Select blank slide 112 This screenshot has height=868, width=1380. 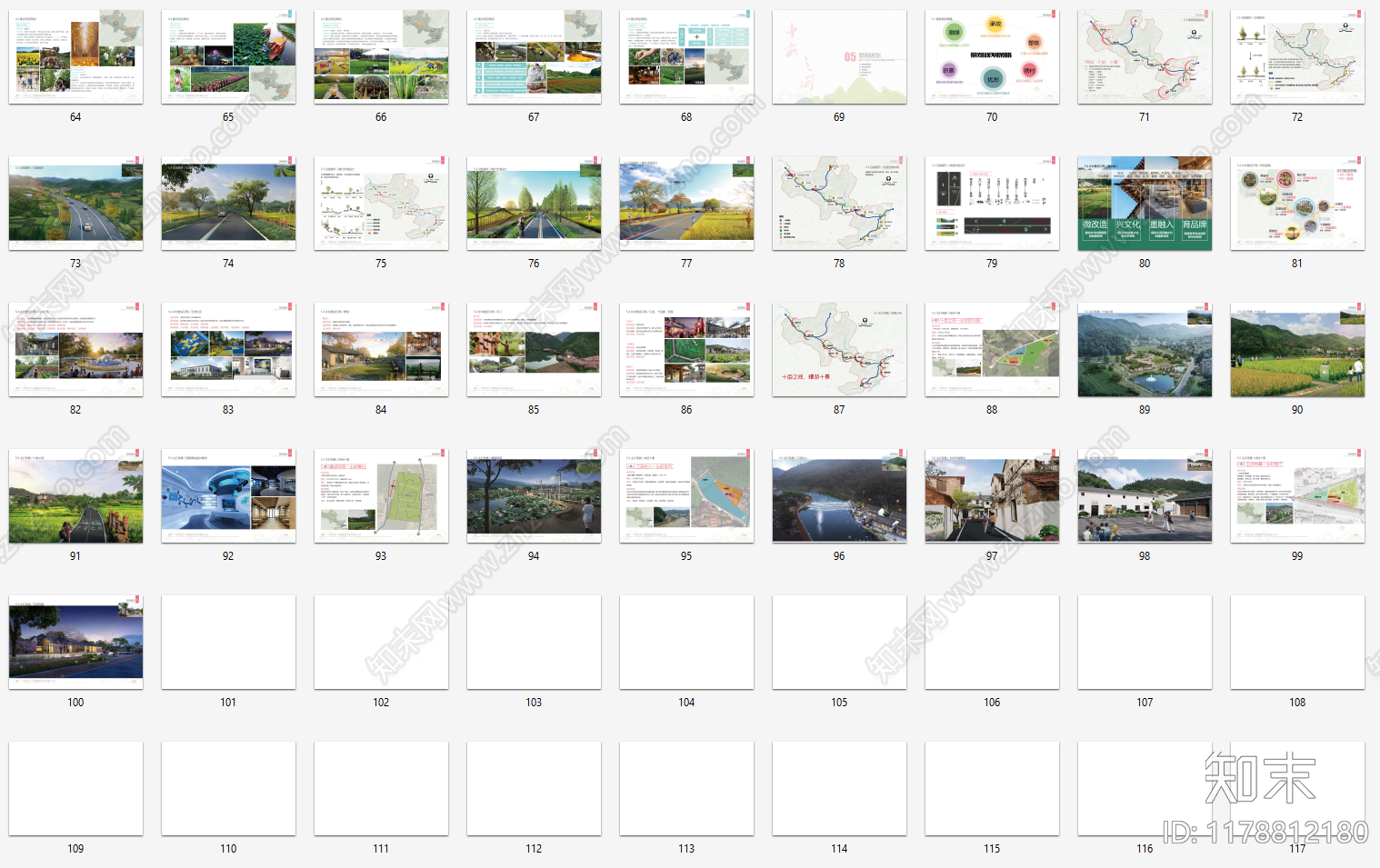pos(534,788)
